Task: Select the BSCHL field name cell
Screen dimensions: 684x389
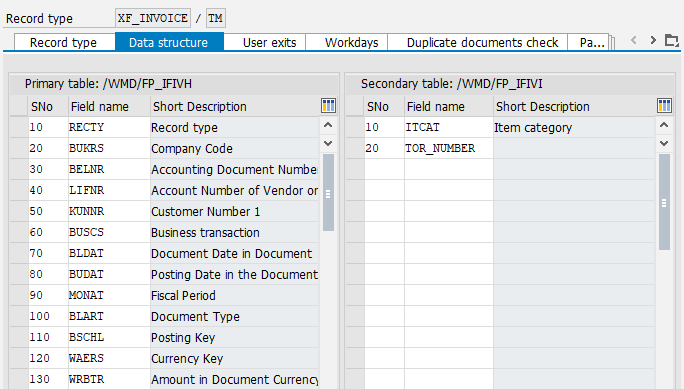Action: pyautogui.click(x=109, y=337)
